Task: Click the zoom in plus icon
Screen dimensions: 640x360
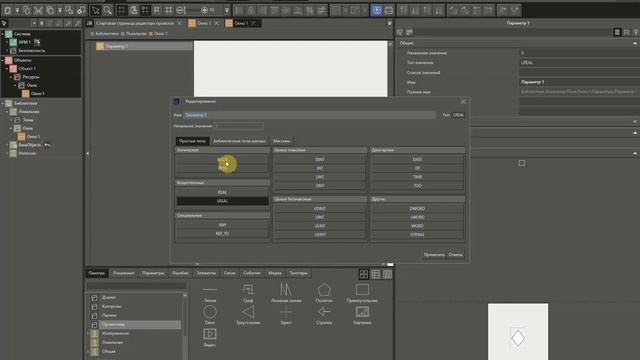Action: (204, 10)
